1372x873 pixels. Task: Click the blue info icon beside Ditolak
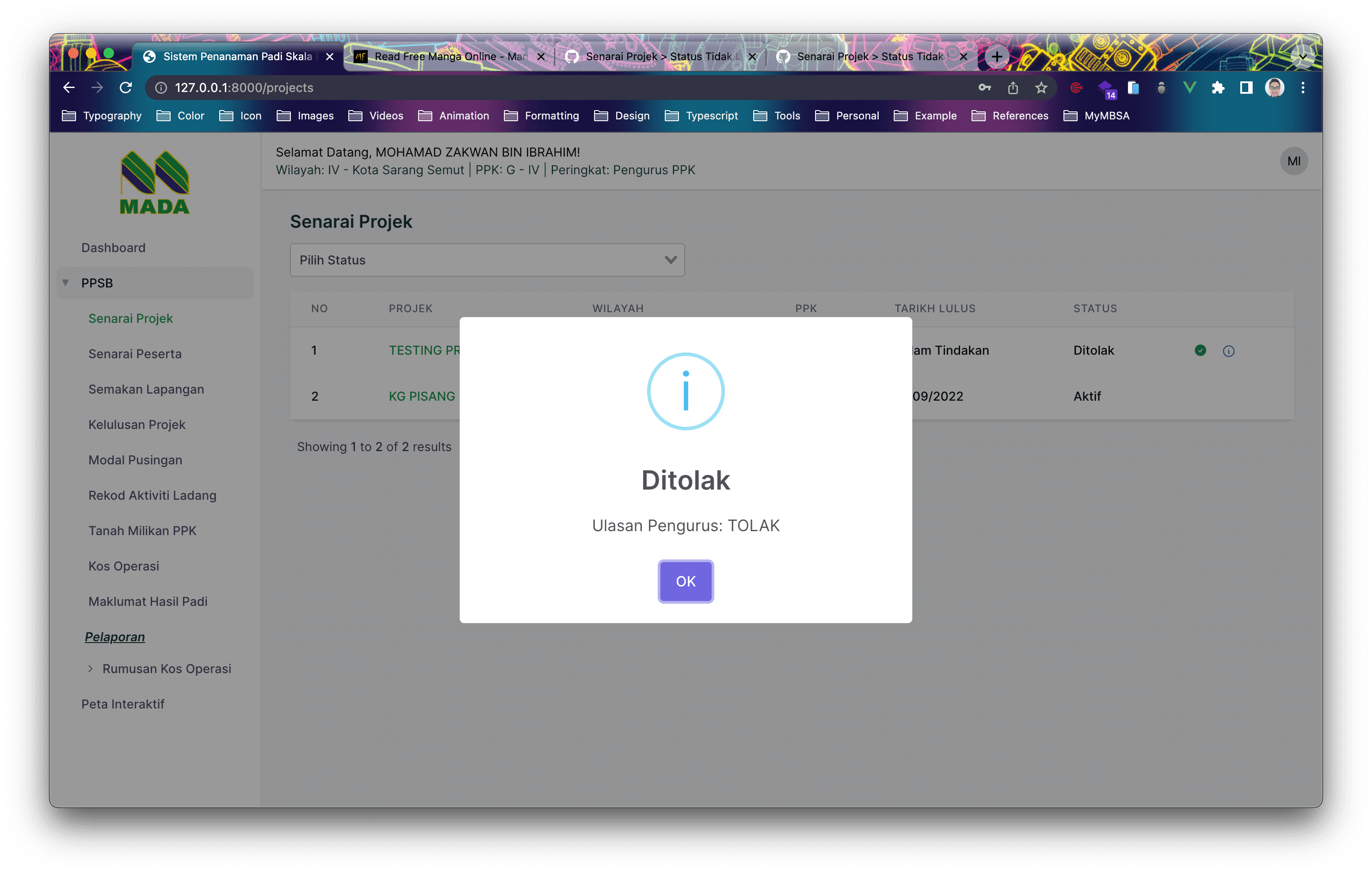click(x=1228, y=351)
